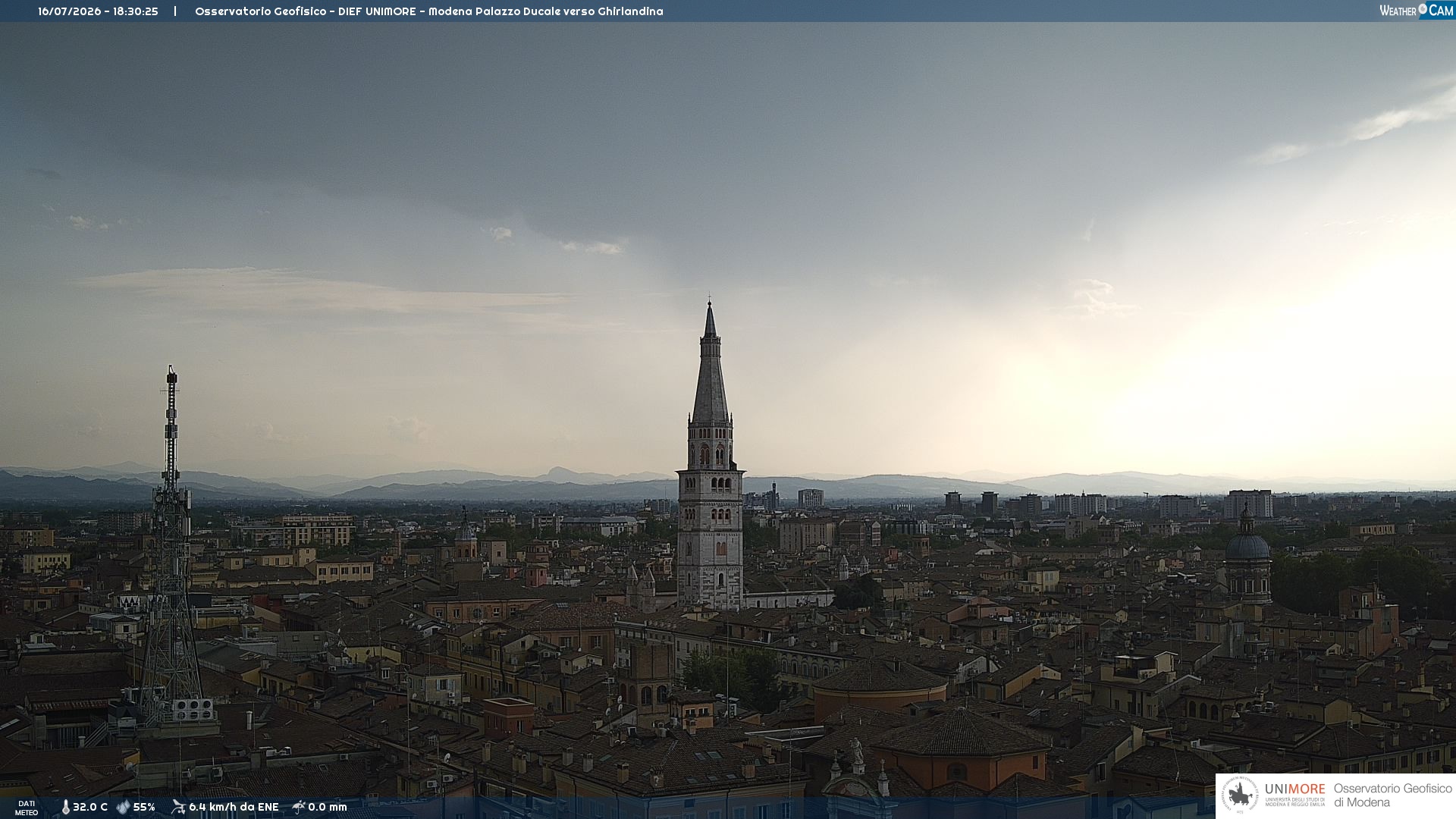Click the 0.0 mm rain value
The height and width of the screenshot is (819, 1456).
click(x=328, y=807)
